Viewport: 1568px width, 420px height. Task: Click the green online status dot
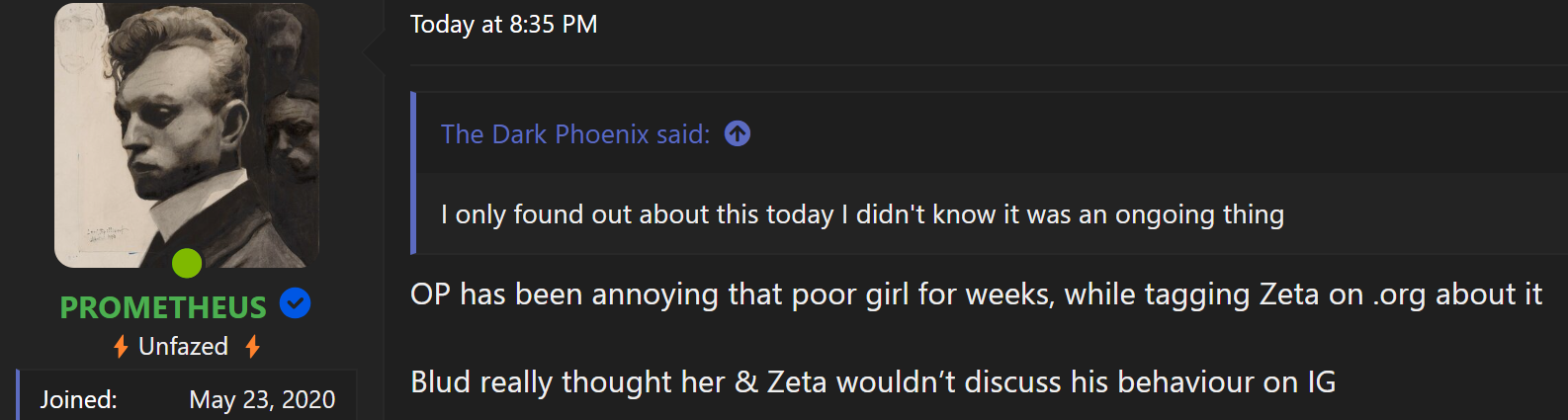click(187, 263)
